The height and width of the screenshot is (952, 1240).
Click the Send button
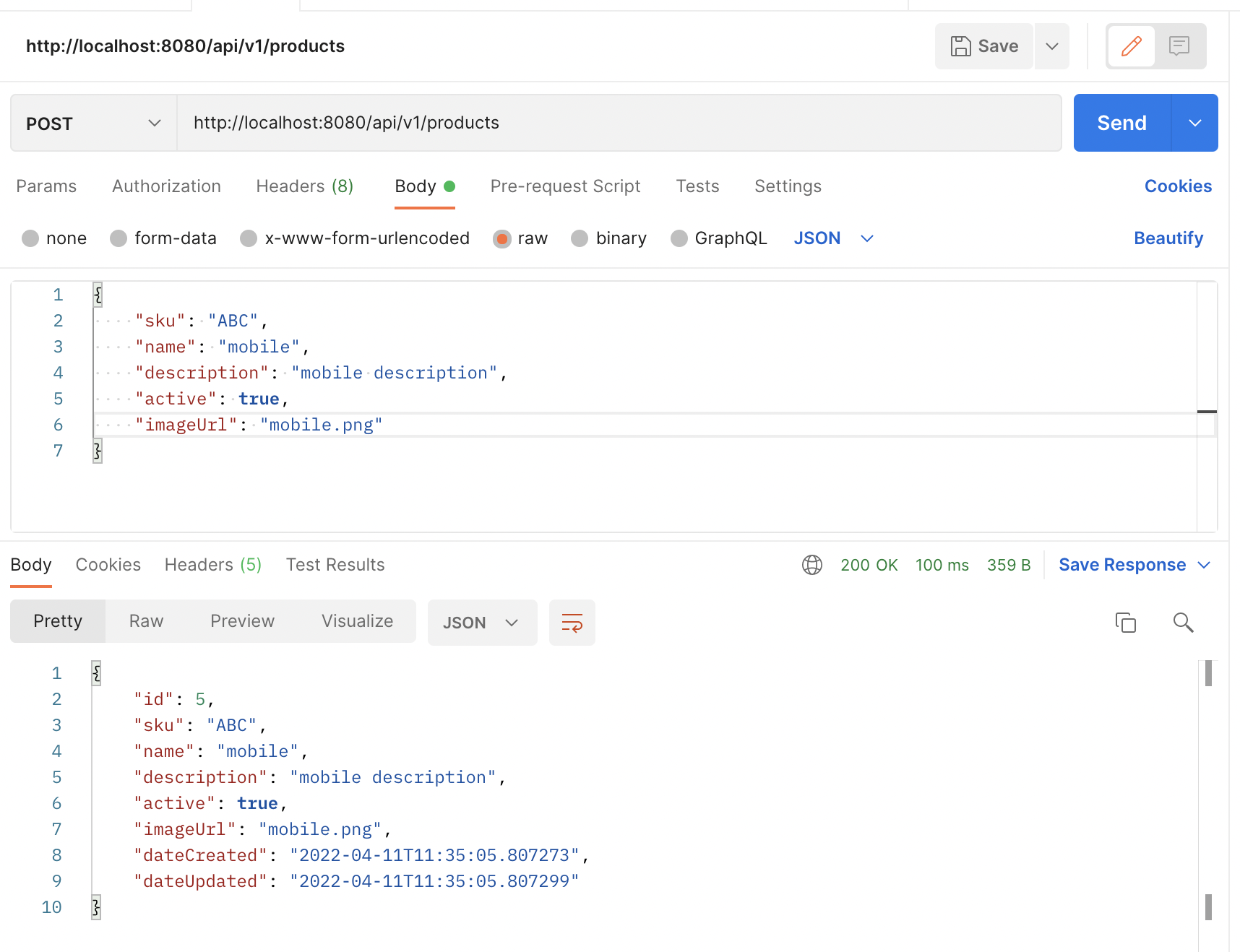pos(1121,123)
